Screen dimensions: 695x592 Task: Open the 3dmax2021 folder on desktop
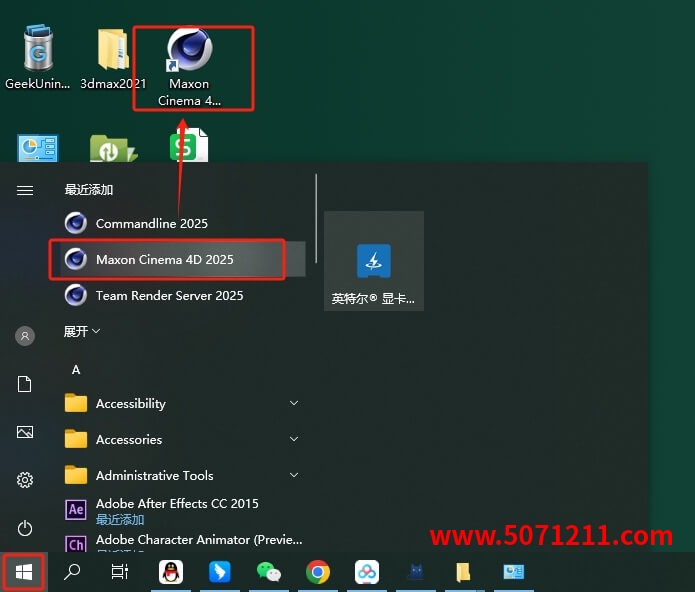click(x=113, y=56)
